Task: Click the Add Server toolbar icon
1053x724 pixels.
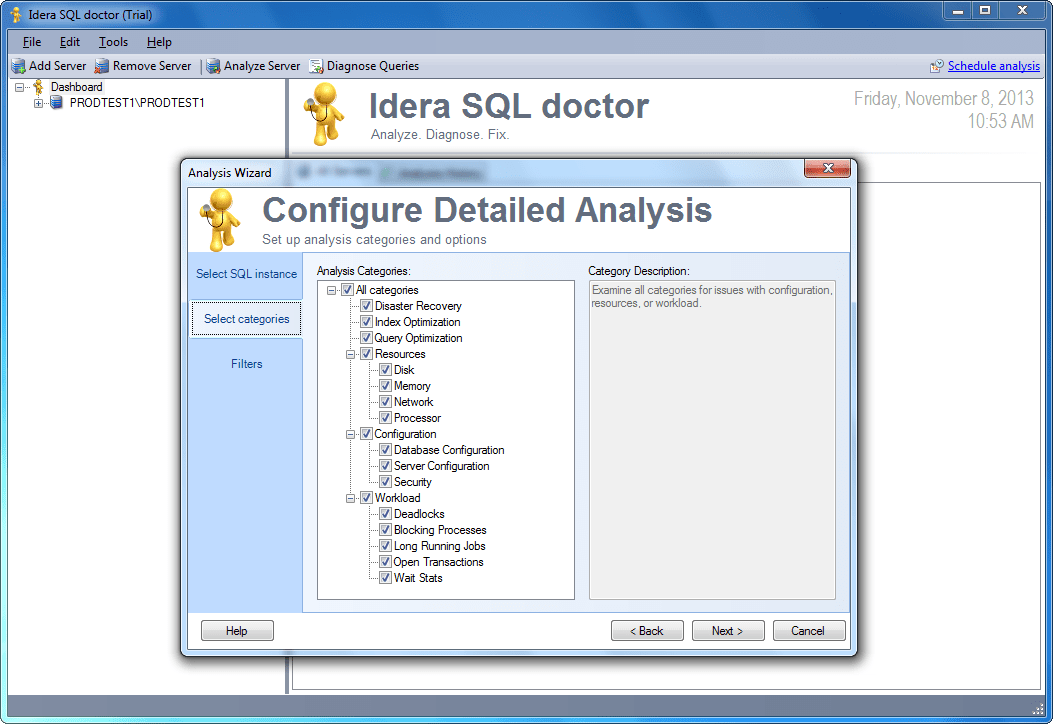Action: pos(17,65)
